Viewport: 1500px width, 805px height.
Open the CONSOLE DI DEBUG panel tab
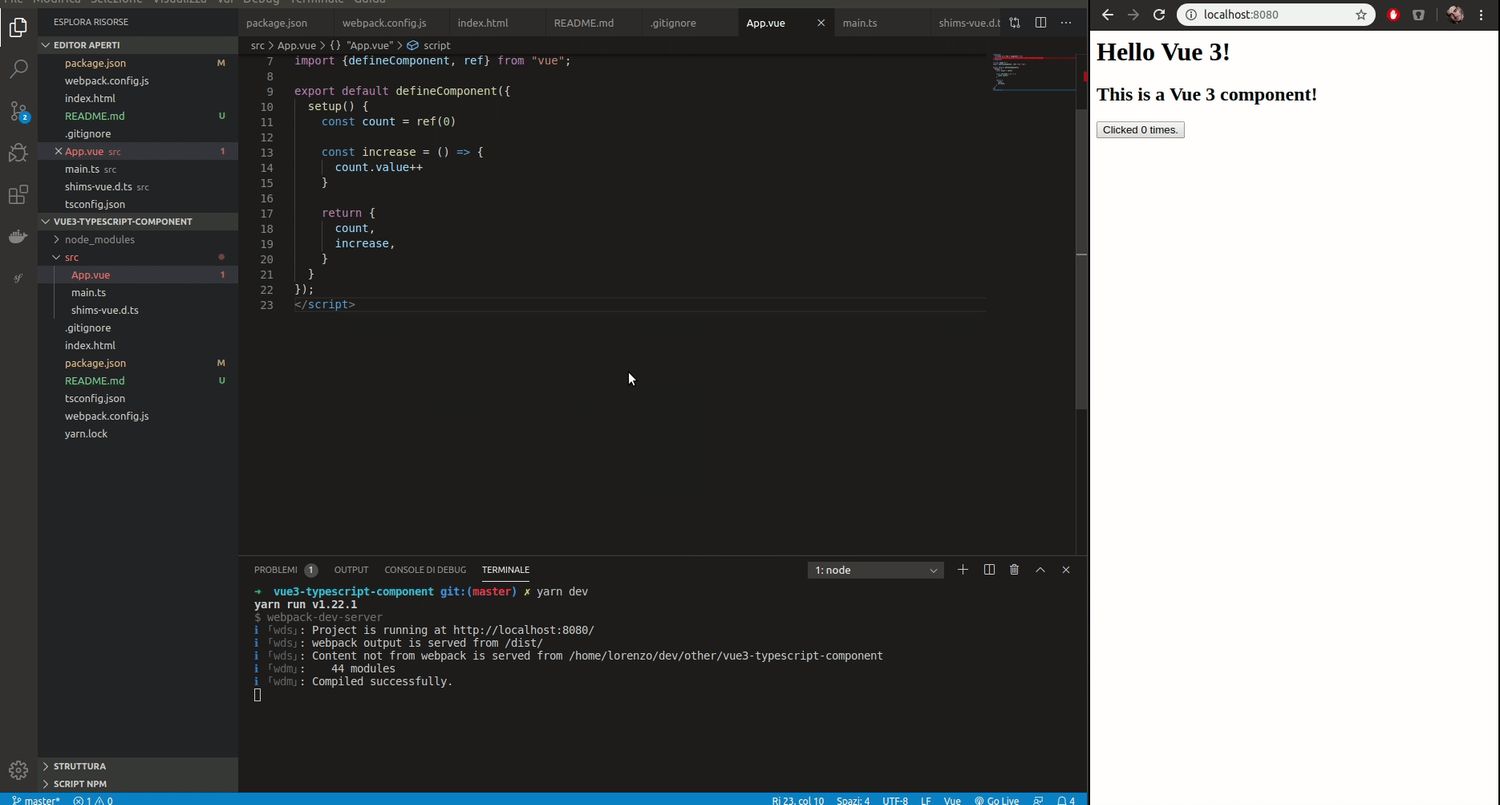(x=425, y=570)
